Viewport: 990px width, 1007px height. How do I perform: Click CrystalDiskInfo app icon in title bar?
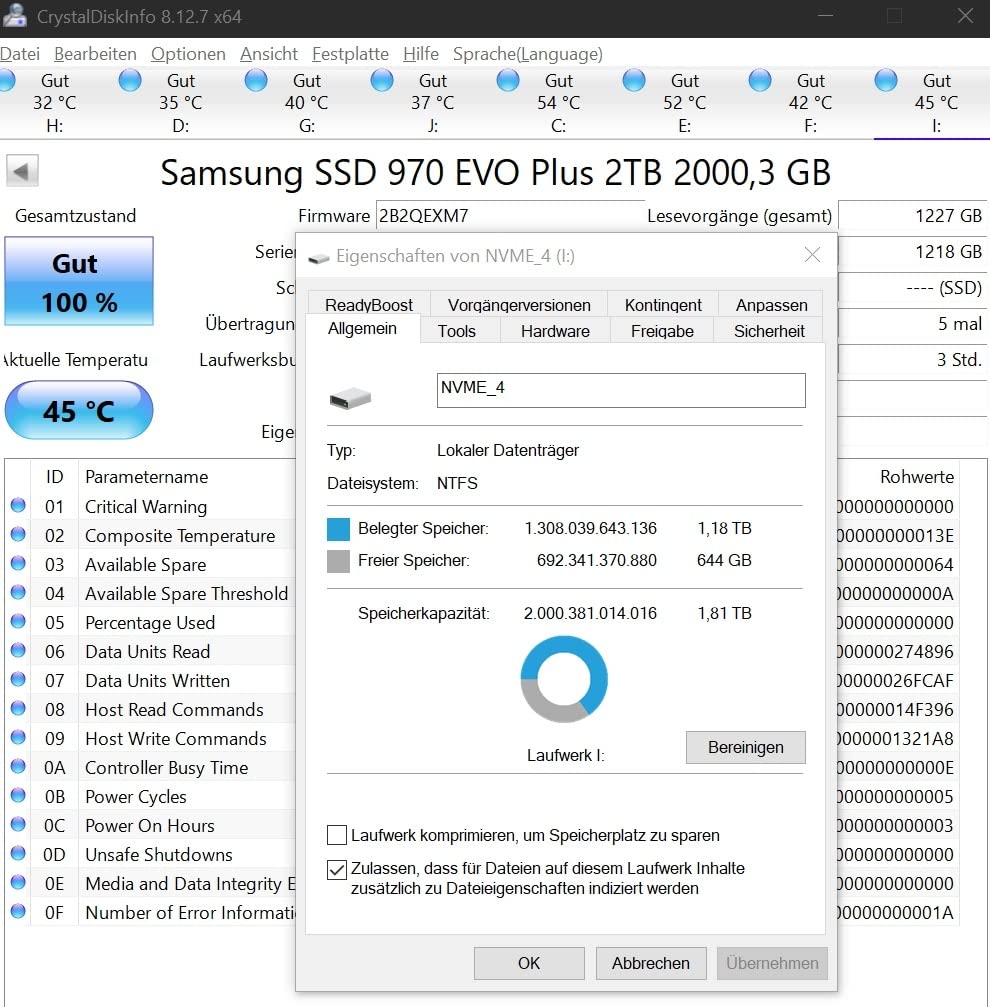pyautogui.click(x=14, y=15)
